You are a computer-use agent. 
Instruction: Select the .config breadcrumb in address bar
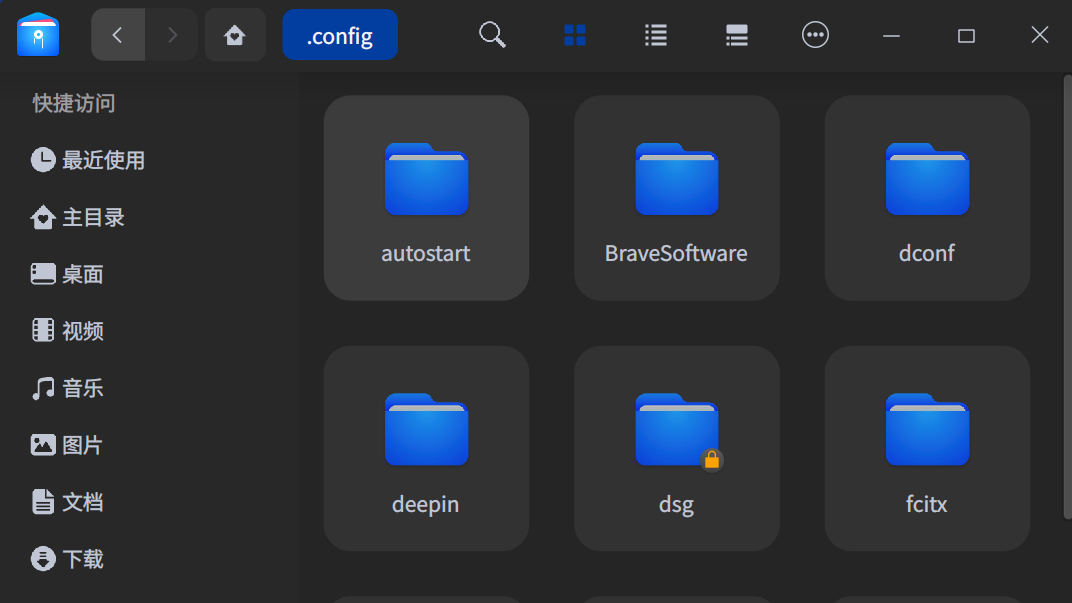pyautogui.click(x=340, y=35)
